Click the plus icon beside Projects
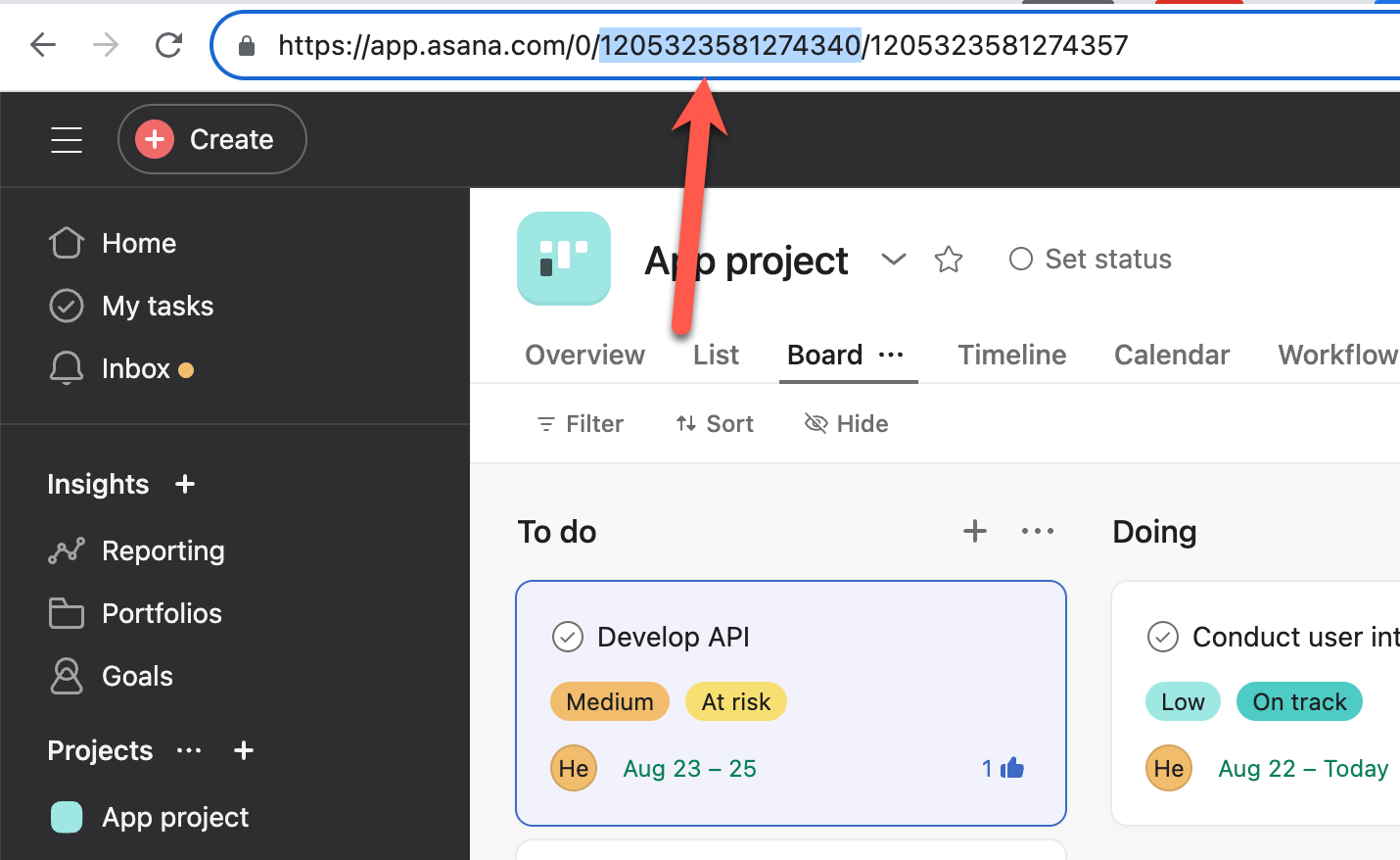The image size is (1400, 860). point(244,750)
